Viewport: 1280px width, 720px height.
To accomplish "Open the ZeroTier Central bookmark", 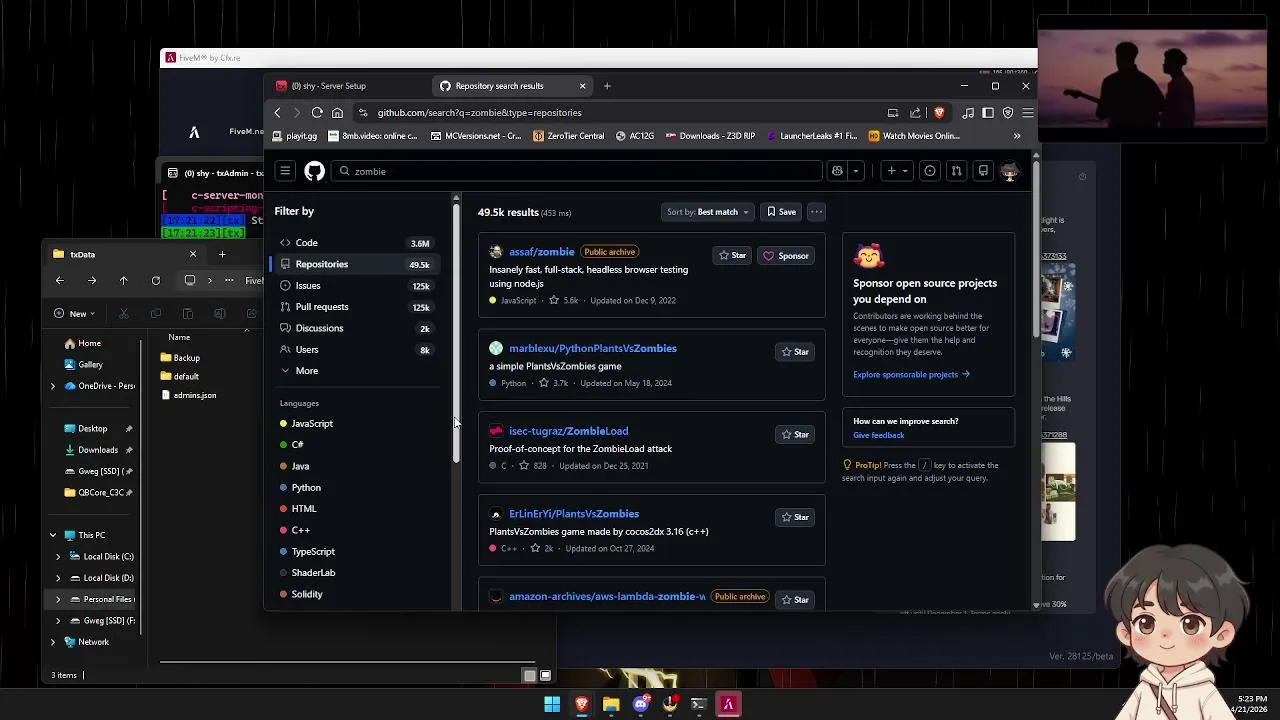I will [x=569, y=136].
